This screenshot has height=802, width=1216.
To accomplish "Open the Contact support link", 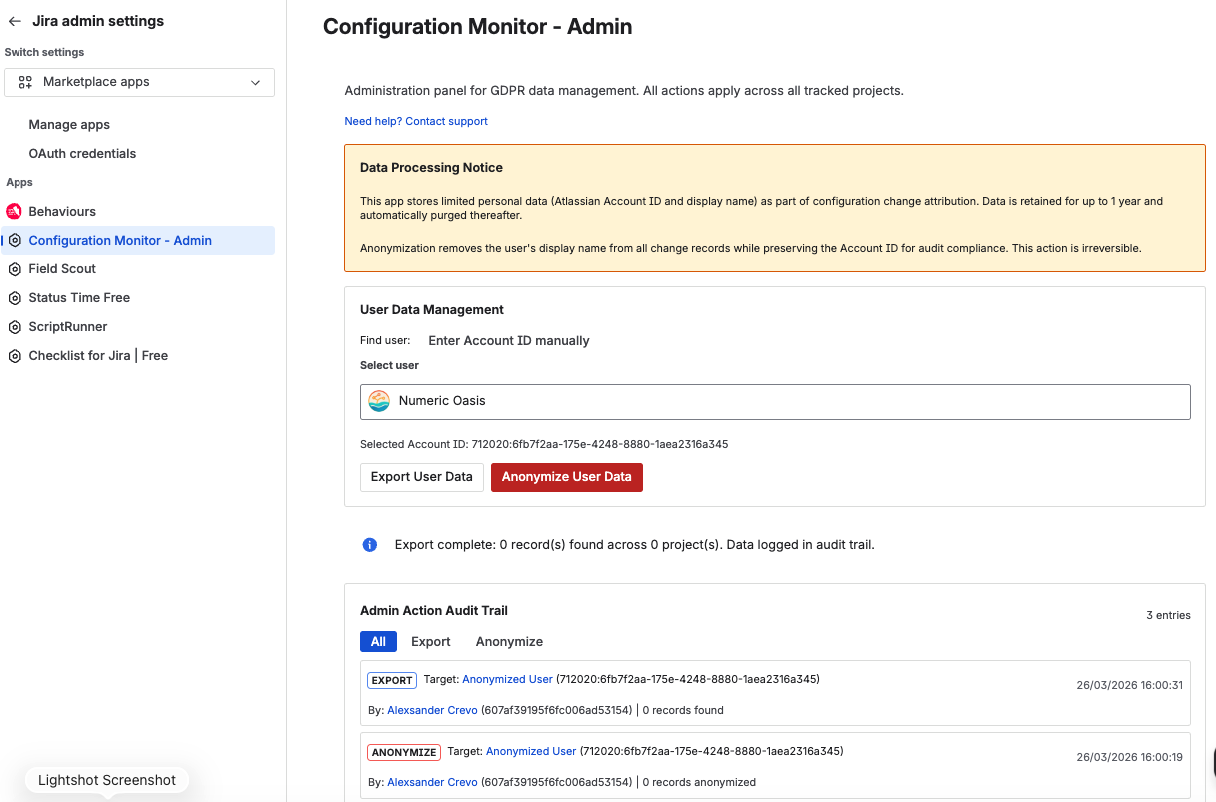I will pyautogui.click(x=446, y=121).
